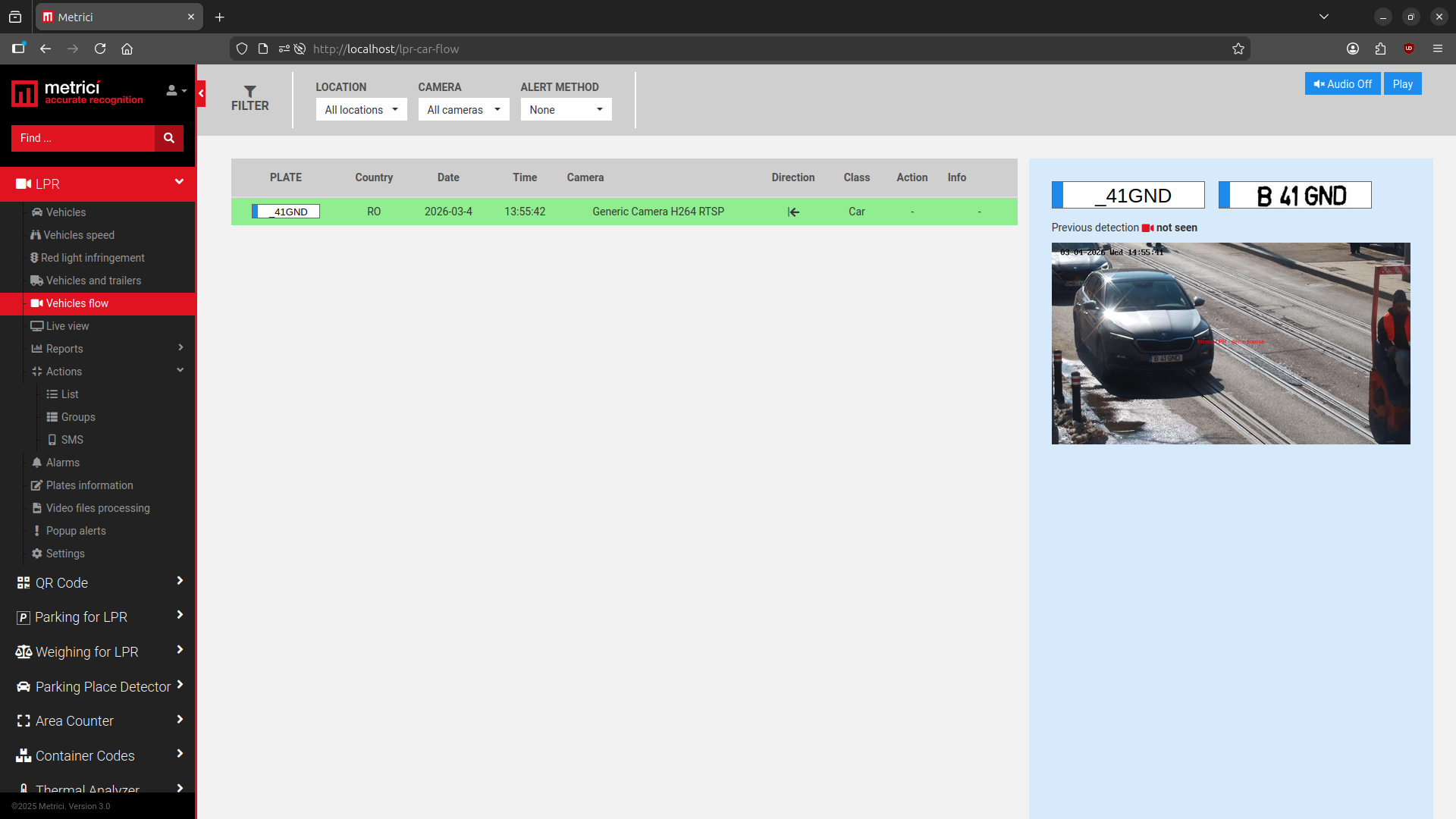Image resolution: width=1456 pixels, height=819 pixels.
Task: Open the browser hamburger menu
Action: 1438,49
